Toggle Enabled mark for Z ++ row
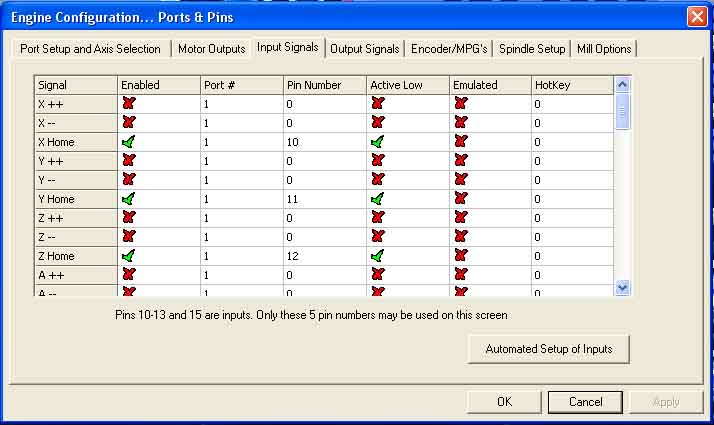 (x=129, y=217)
